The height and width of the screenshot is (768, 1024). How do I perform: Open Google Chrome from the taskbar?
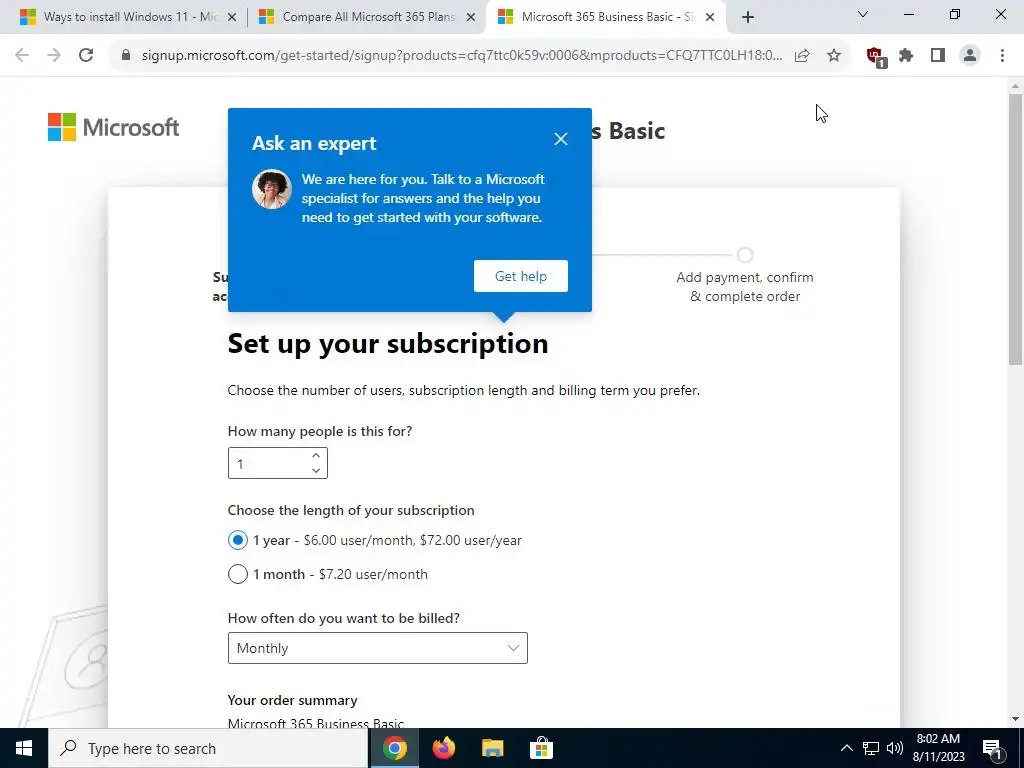coord(394,748)
